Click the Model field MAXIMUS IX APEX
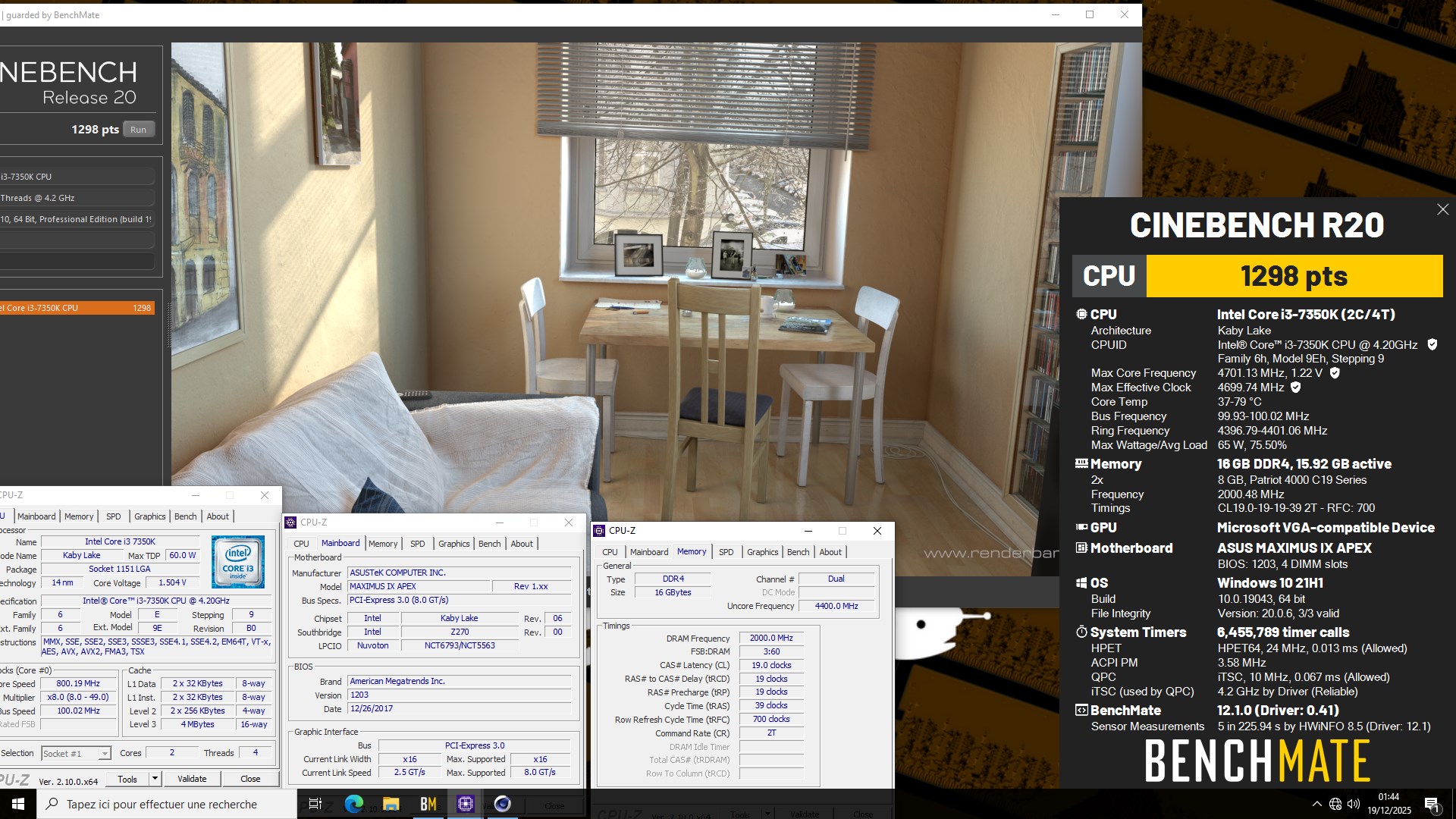This screenshot has width=1456, height=819. [x=419, y=586]
